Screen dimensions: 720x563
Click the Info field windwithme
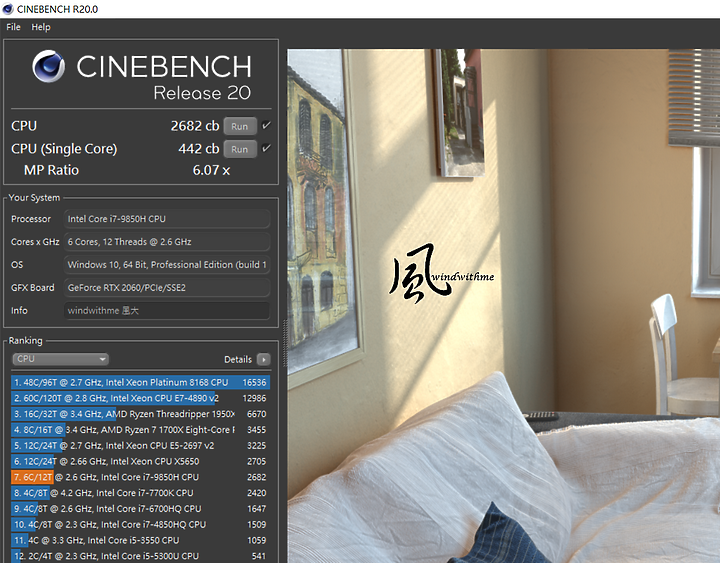[167, 311]
